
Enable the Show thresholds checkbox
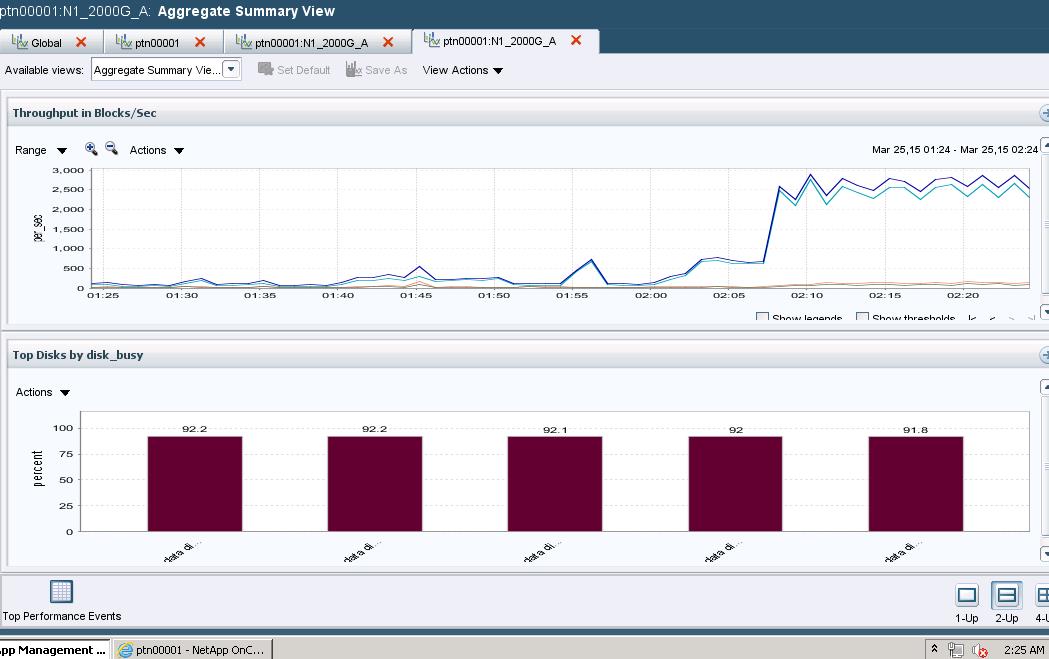[862, 319]
